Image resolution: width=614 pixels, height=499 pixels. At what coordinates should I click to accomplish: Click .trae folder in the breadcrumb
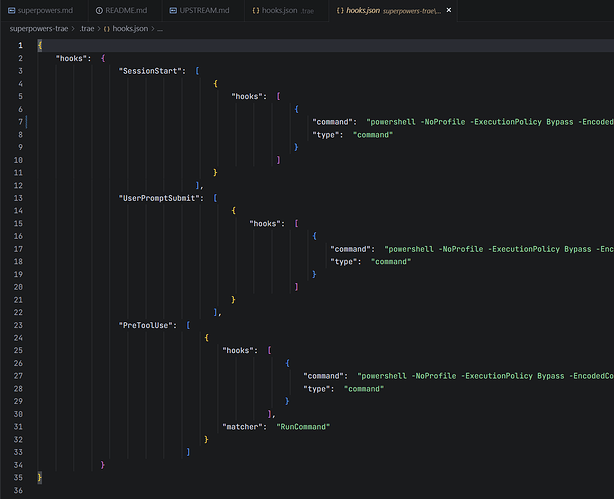point(87,29)
